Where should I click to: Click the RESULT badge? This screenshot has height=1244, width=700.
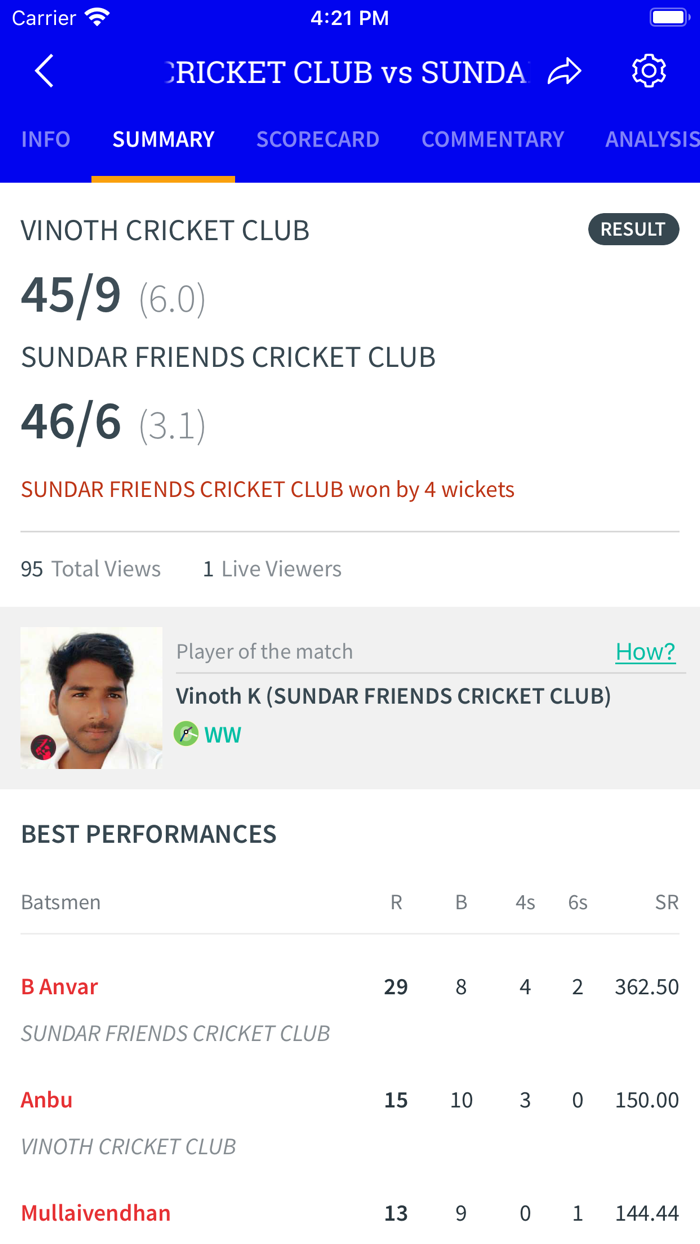(x=633, y=229)
